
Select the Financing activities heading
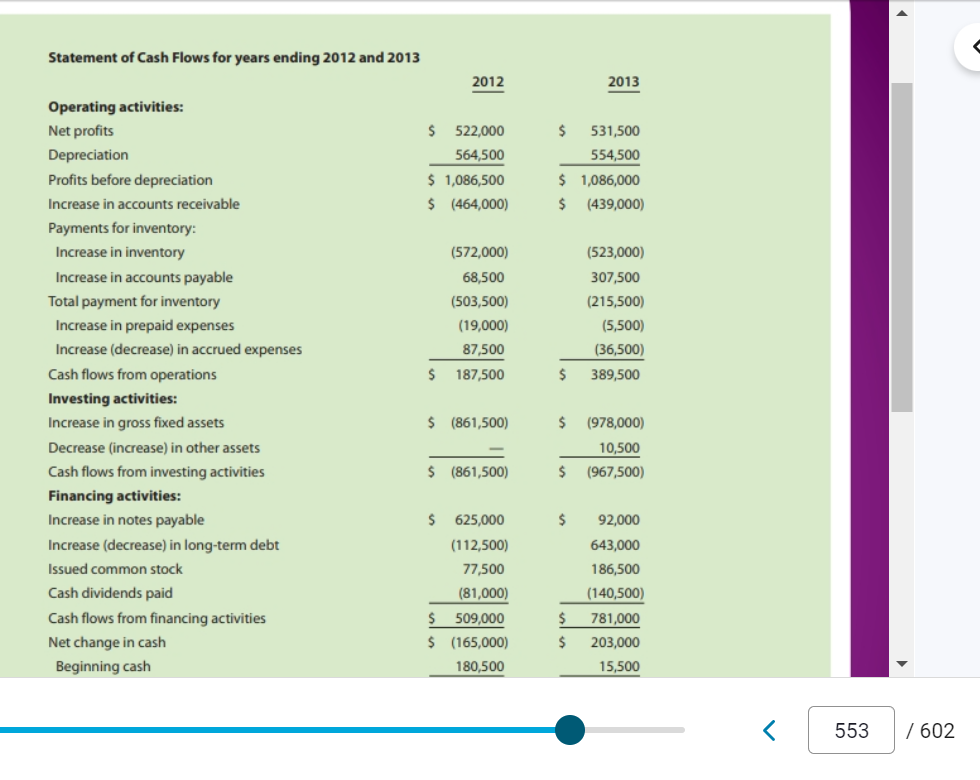tap(112, 495)
